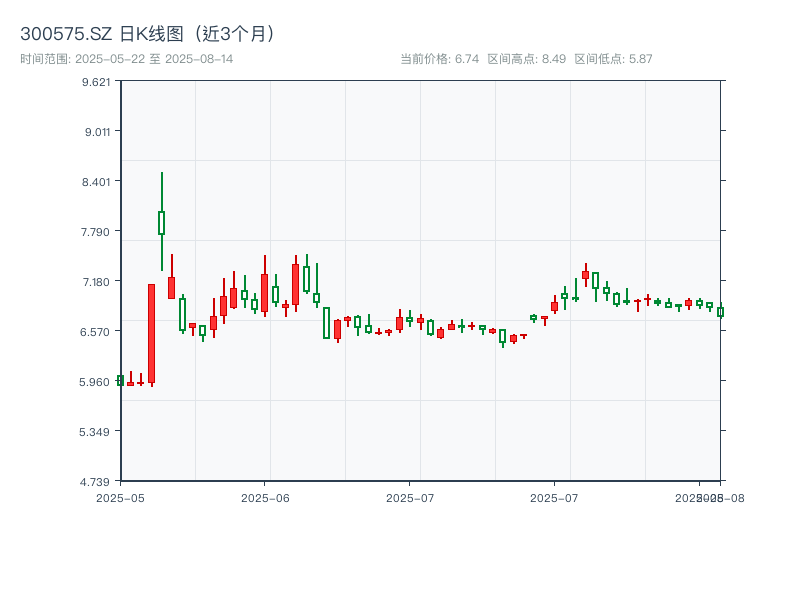Click the tall green candle at the 8.49 peak

tap(162, 222)
